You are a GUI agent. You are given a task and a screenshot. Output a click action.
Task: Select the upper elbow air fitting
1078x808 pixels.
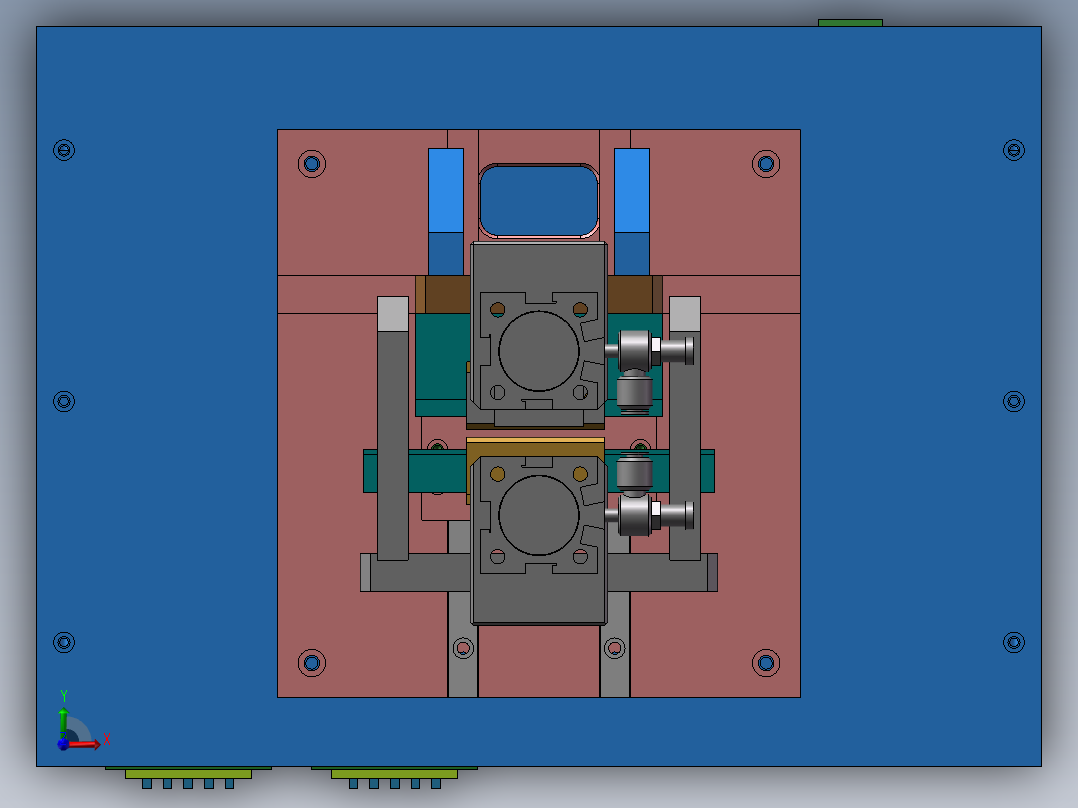coord(648,371)
